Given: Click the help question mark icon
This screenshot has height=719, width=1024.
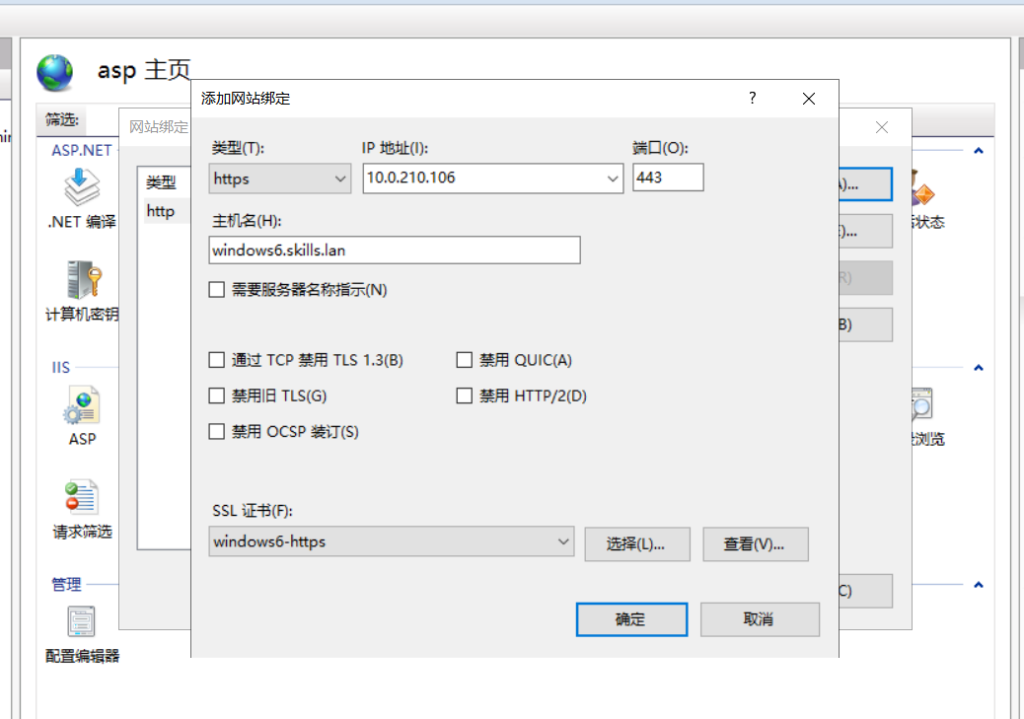Looking at the screenshot, I should point(752,98).
